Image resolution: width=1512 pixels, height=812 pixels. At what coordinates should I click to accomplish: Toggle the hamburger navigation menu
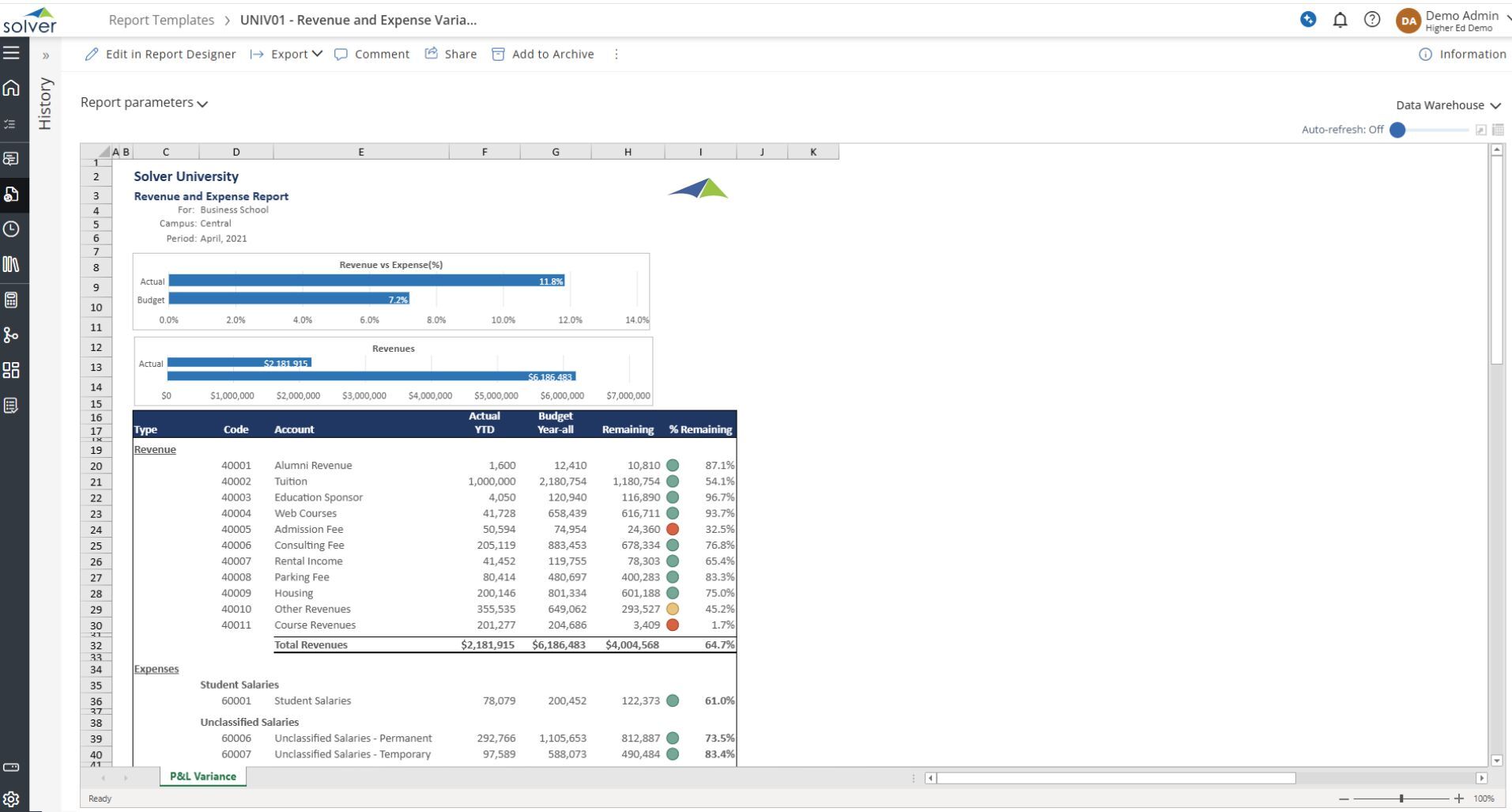tap(11, 53)
